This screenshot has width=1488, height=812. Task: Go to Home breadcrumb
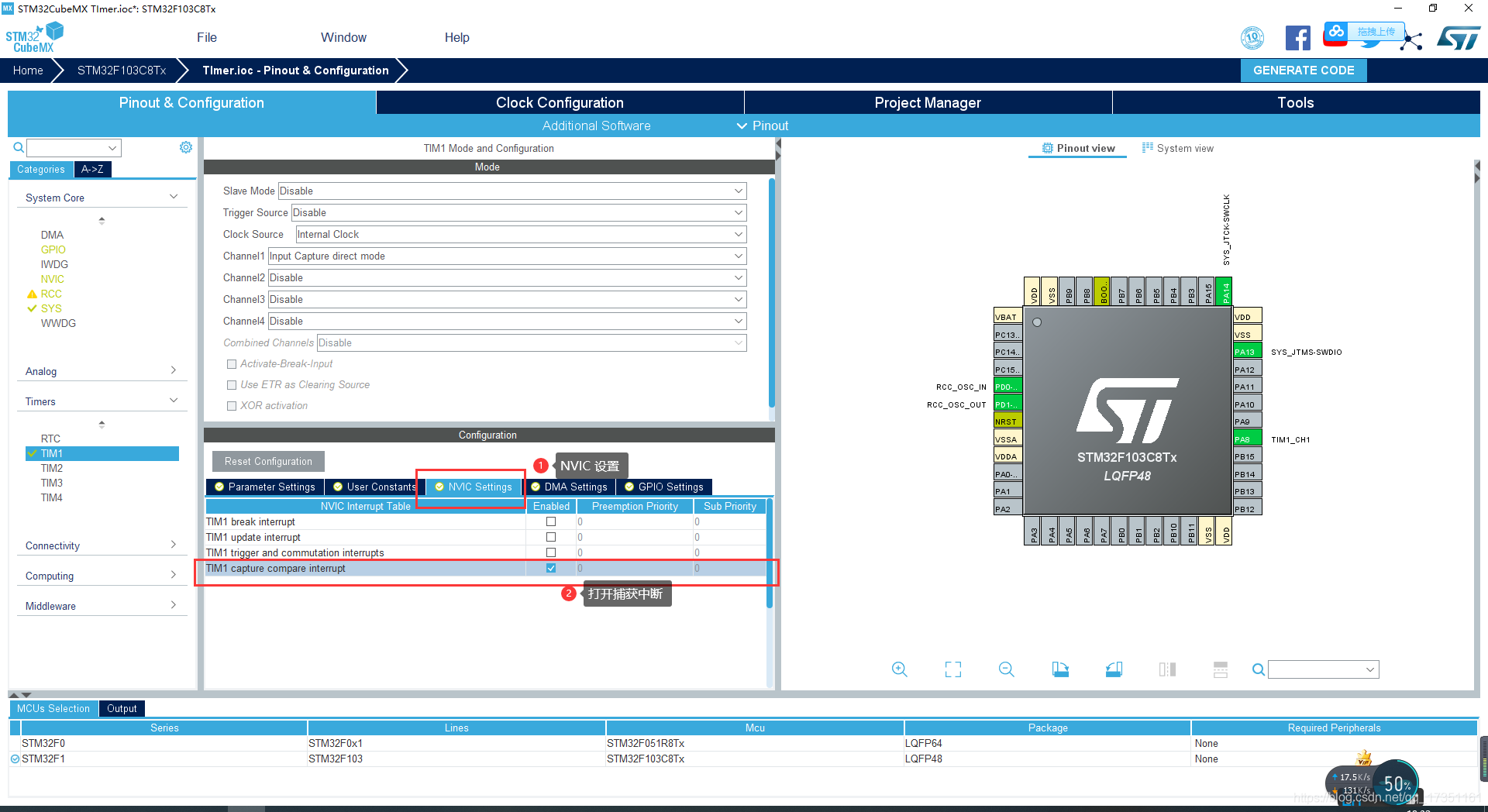coord(28,71)
